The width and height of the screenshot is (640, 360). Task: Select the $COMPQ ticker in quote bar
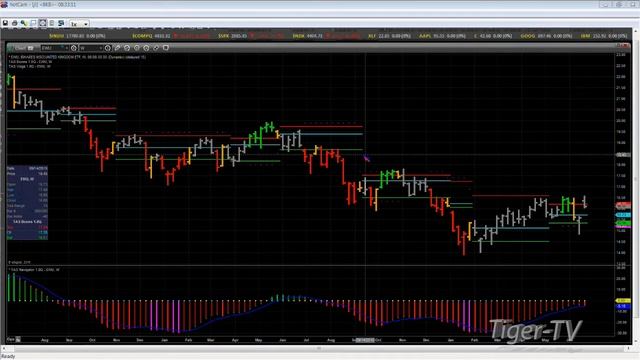click(142, 36)
